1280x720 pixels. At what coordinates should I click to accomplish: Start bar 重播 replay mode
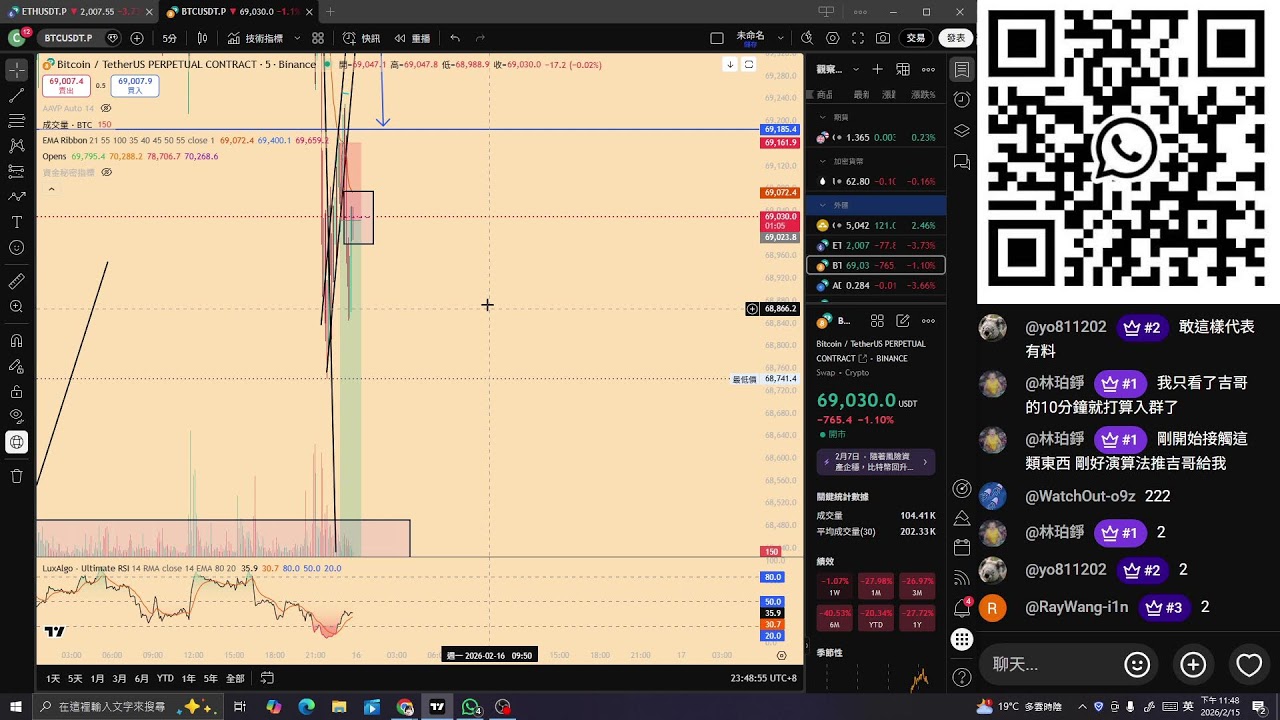(412, 38)
